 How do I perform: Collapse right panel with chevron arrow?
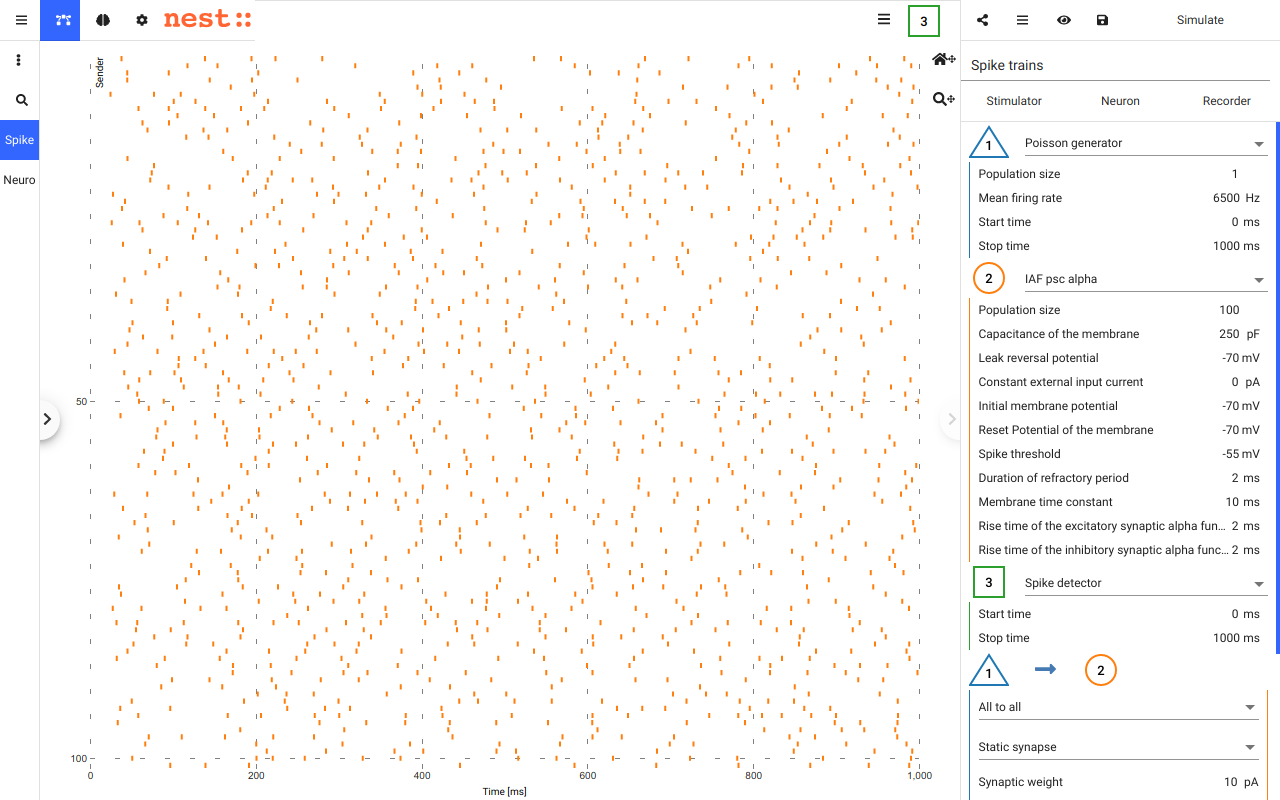[x=952, y=419]
